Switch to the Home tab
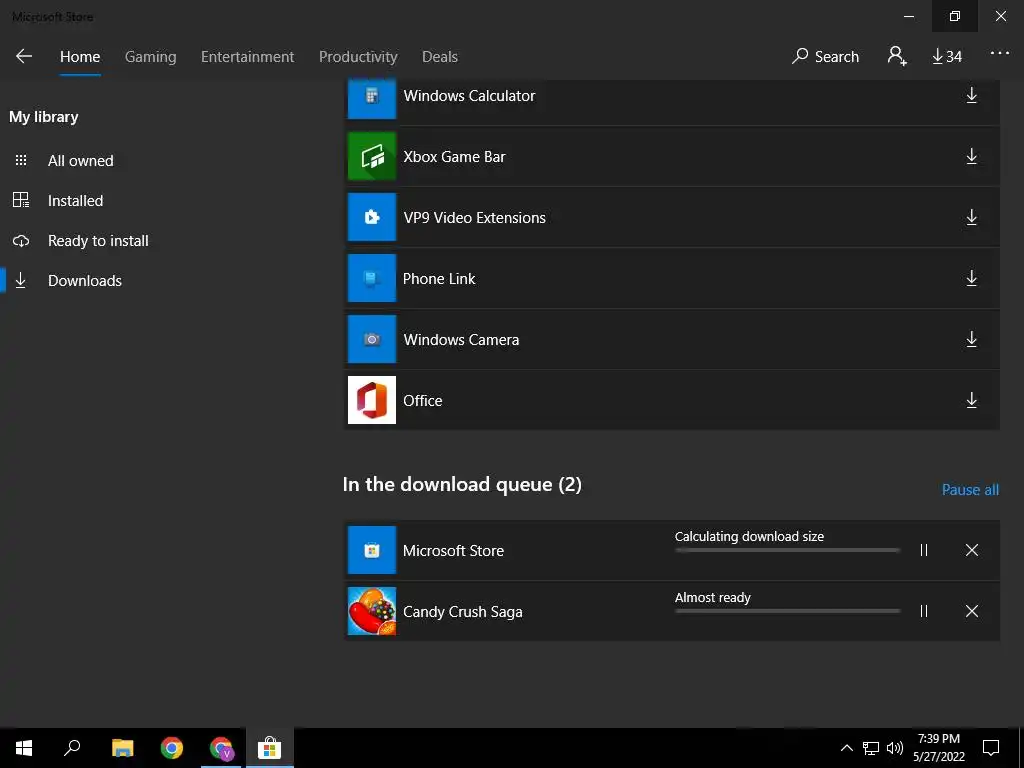The image size is (1024, 768). 80,57
